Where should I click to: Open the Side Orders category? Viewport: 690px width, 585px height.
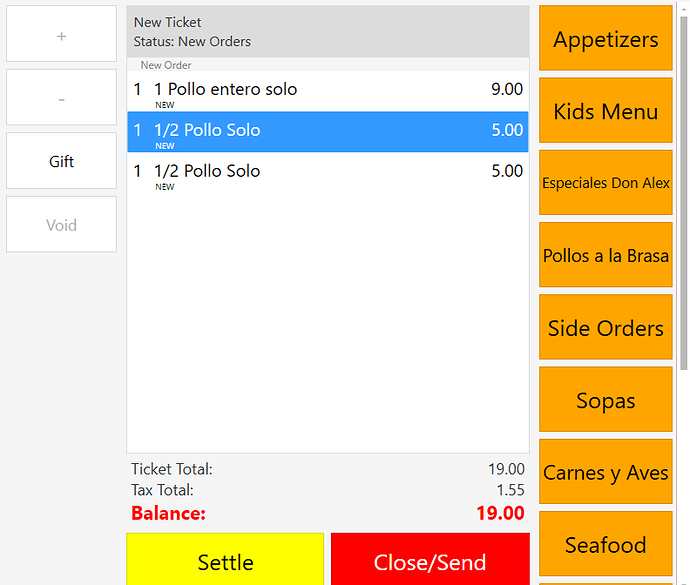(x=606, y=327)
